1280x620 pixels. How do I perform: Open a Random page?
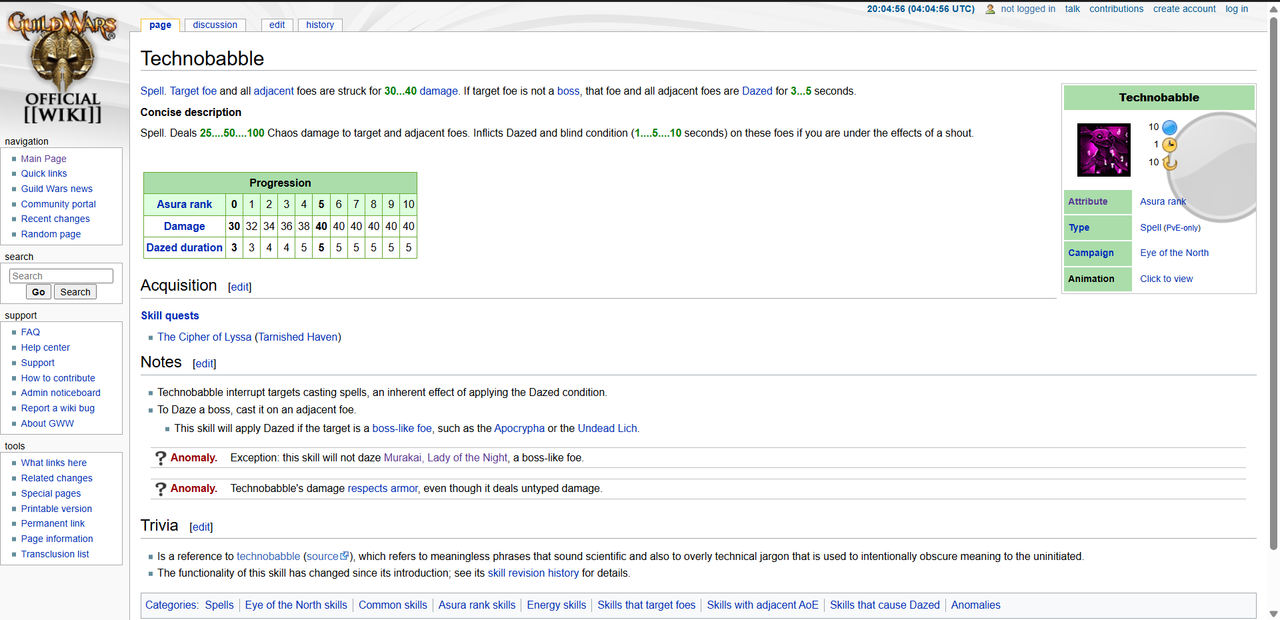[x=51, y=234]
